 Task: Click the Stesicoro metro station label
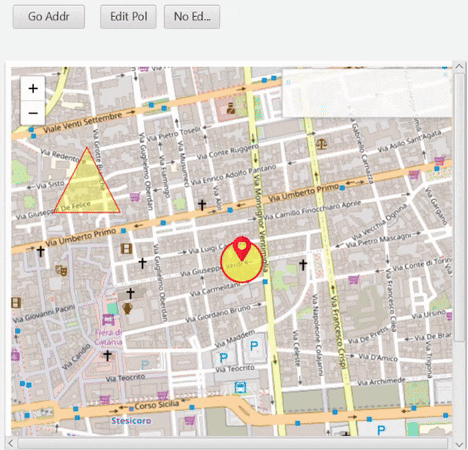click(131, 421)
